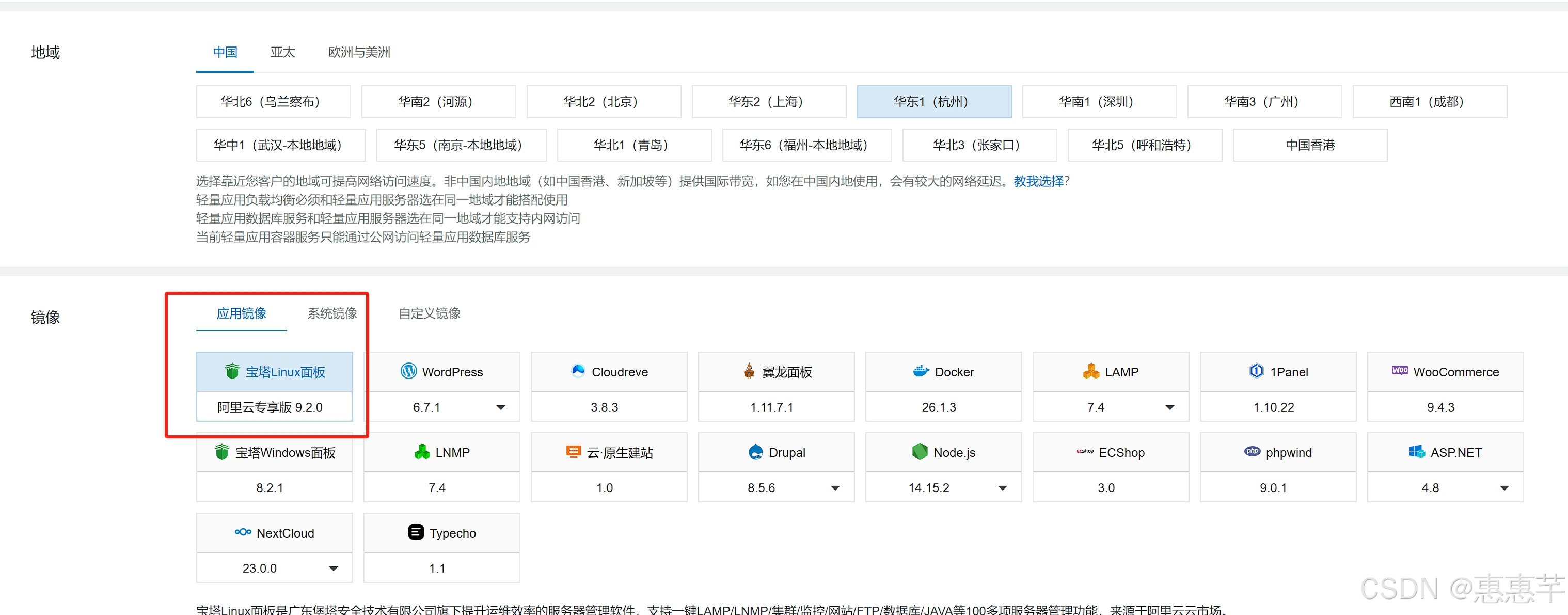Click the NextCloud logo icon
1568x615 pixels.
tap(243, 532)
